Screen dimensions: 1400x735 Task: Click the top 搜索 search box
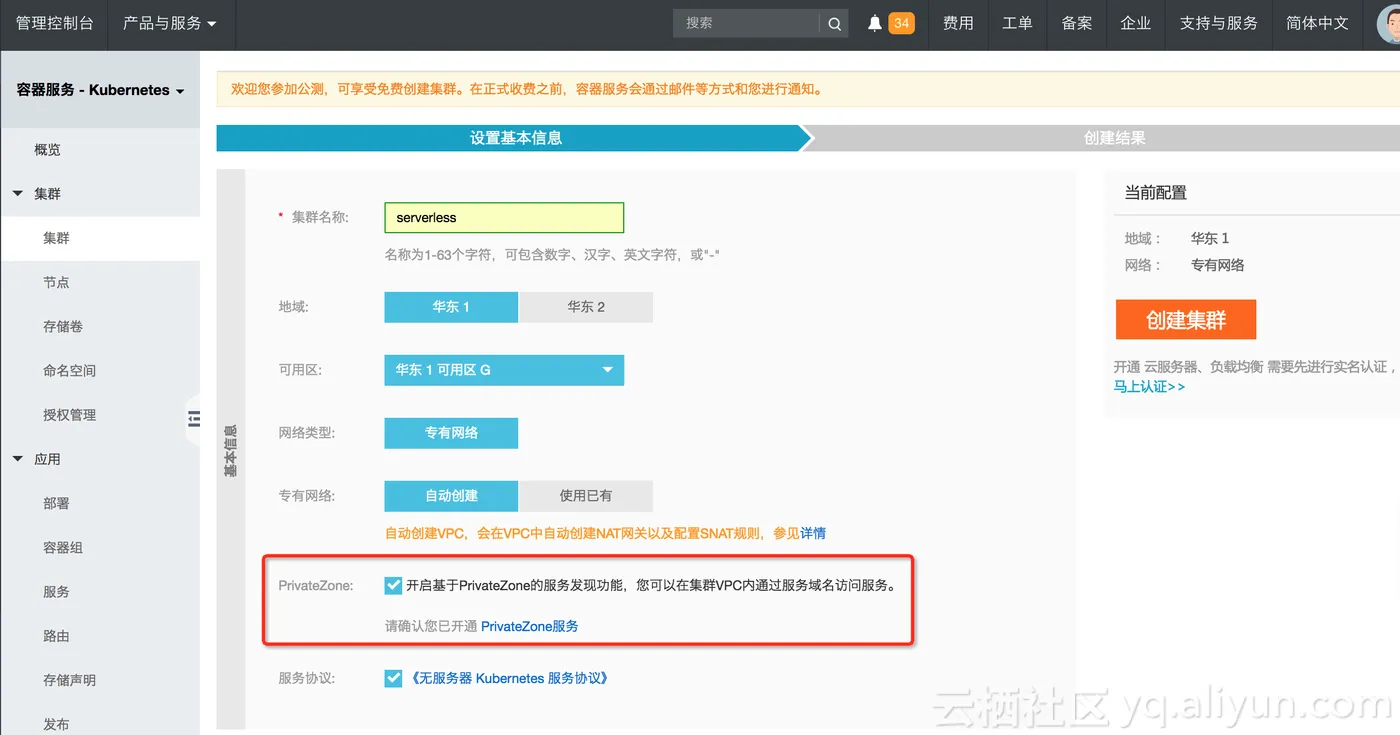[x=747, y=23]
